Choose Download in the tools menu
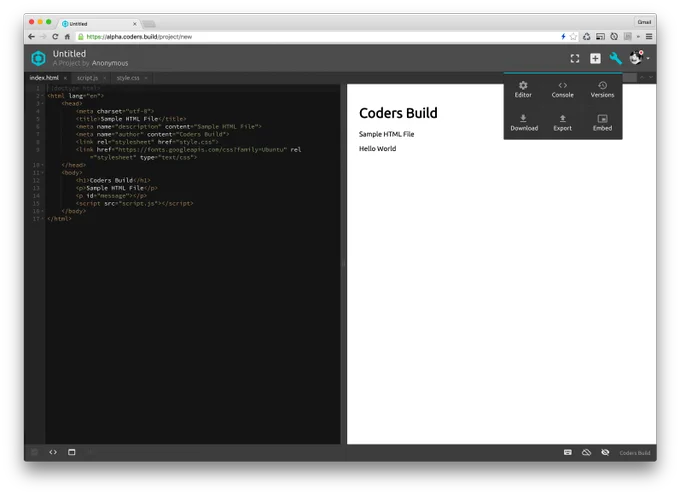 click(524, 123)
